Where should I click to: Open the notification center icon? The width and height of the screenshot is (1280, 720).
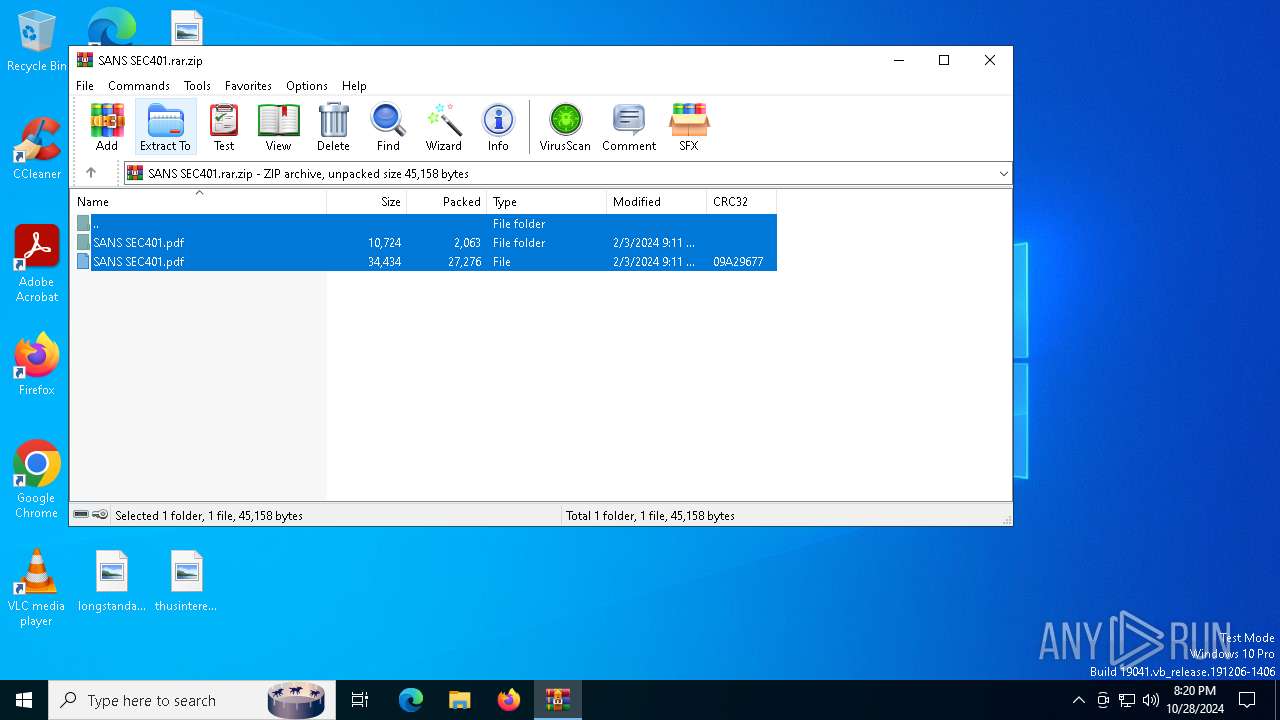1247,700
